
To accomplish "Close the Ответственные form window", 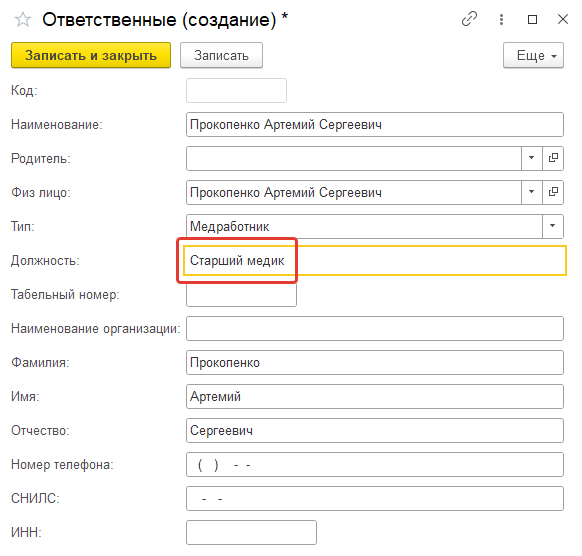I will pos(563,19).
